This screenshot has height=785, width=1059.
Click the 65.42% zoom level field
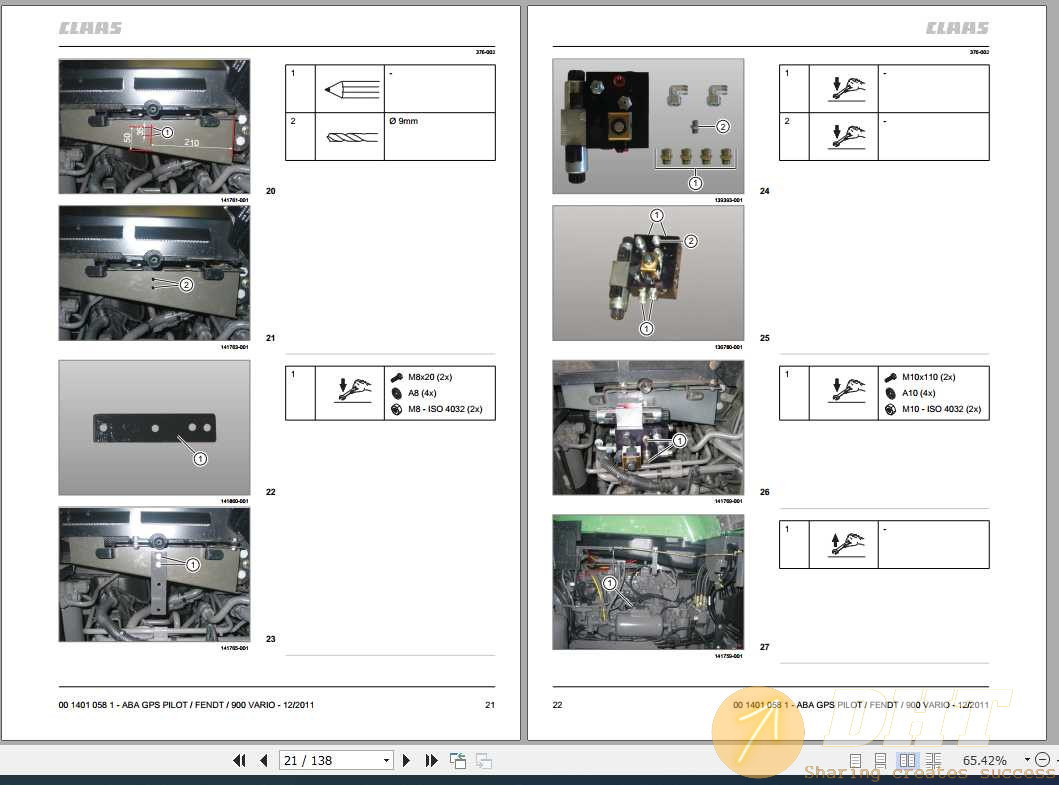(x=985, y=761)
